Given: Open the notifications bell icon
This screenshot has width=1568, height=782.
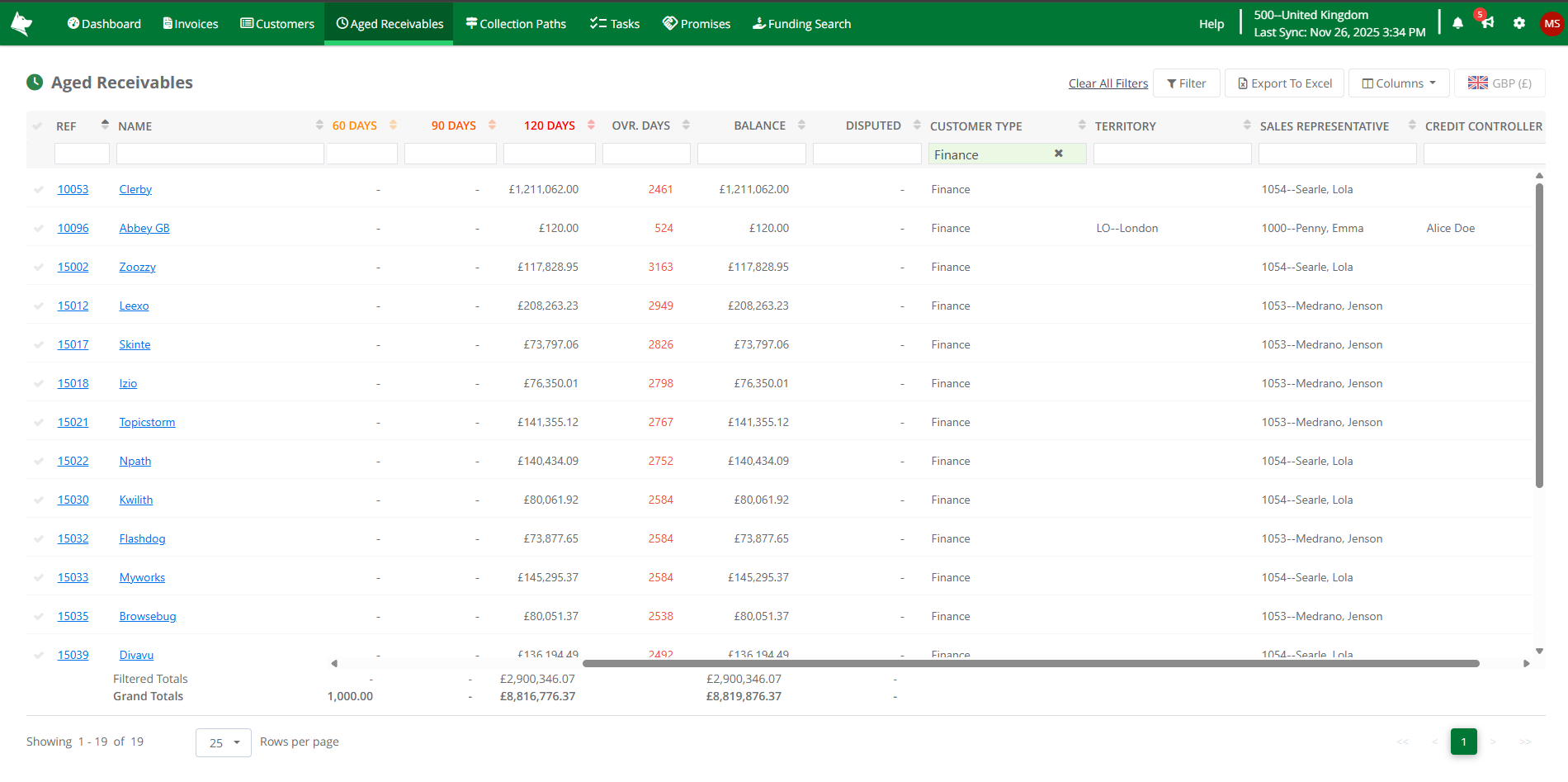Looking at the screenshot, I should 1457,23.
